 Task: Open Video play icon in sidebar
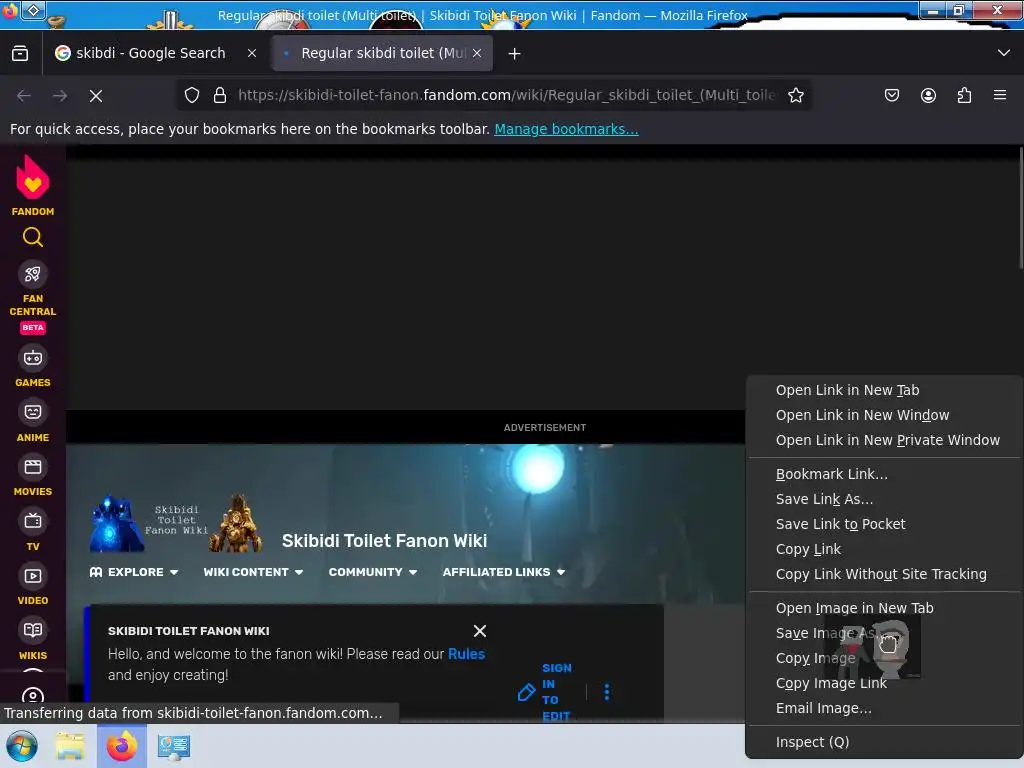point(33,576)
